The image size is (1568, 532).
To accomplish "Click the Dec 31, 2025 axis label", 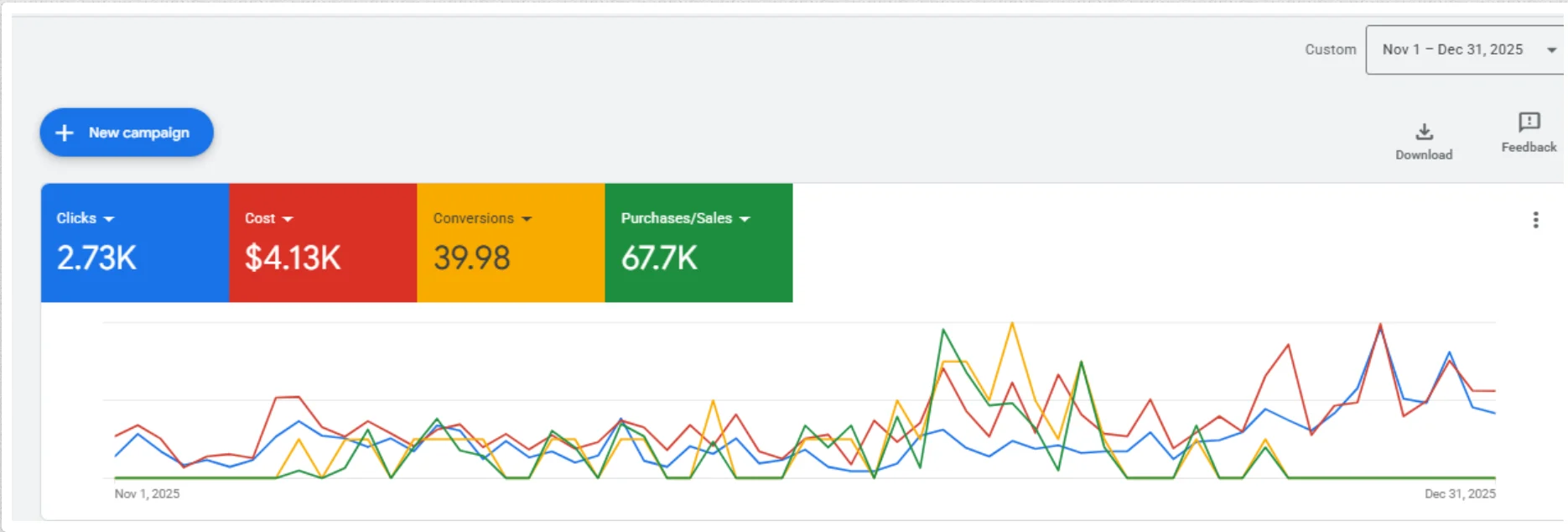I will click(1460, 493).
